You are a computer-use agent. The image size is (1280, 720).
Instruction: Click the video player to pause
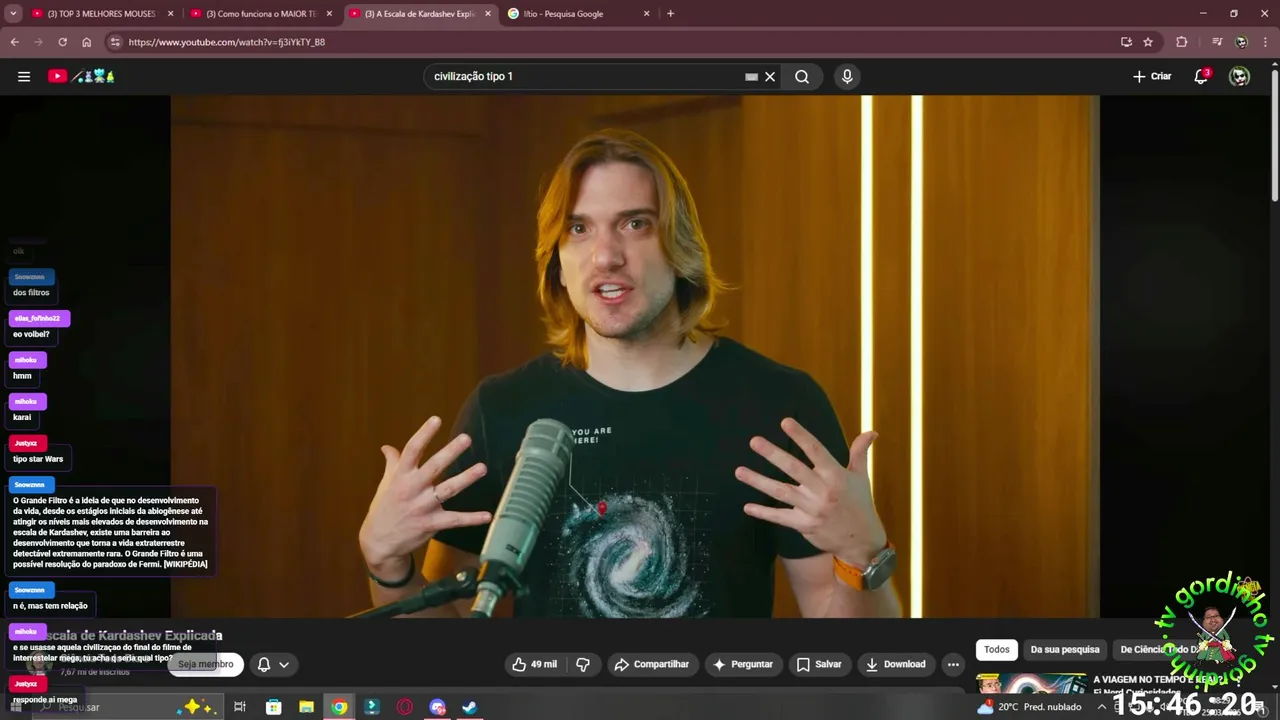[x=634, y=356]
